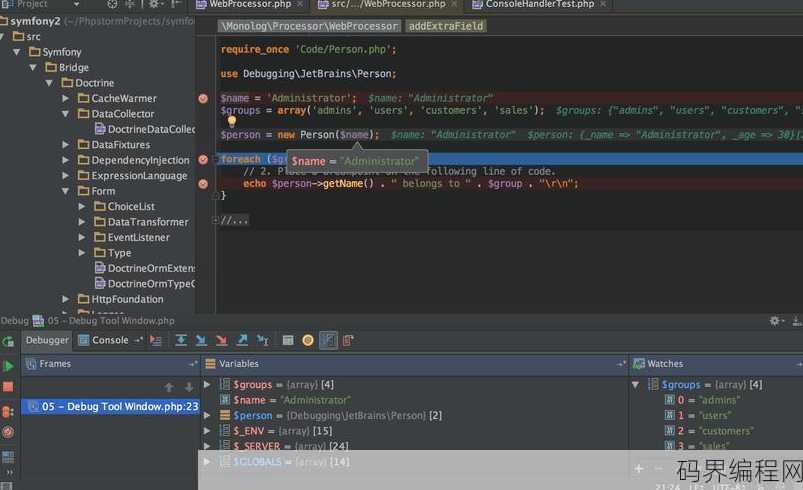Screen dimensions: 803x490
Task: Click \Monolog\Processor\WebProcessor breadcrumb
Action: [x=309, y=26]
